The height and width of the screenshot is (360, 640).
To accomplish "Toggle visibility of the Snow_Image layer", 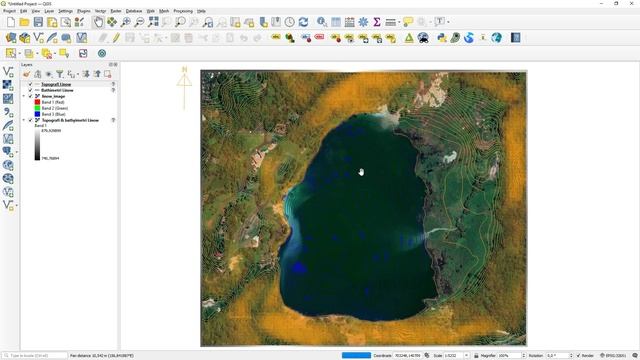I will tap(30, 96).
